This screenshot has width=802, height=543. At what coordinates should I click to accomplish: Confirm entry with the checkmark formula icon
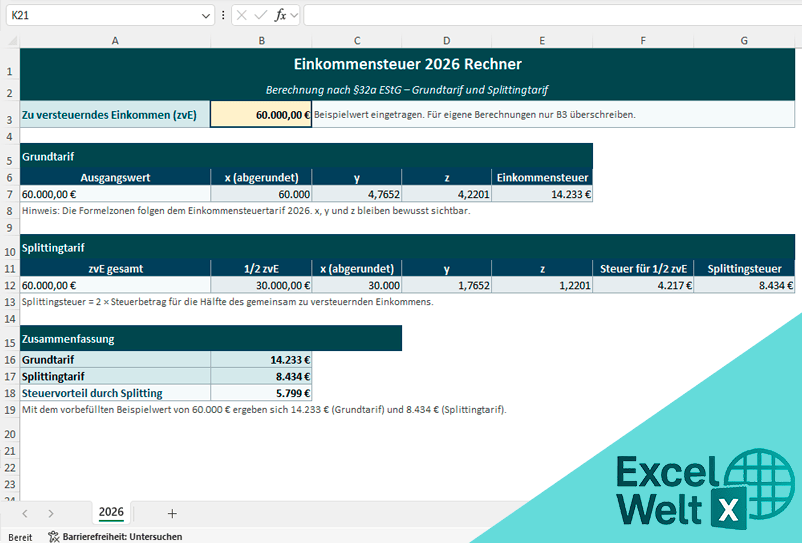coord(261,16)
